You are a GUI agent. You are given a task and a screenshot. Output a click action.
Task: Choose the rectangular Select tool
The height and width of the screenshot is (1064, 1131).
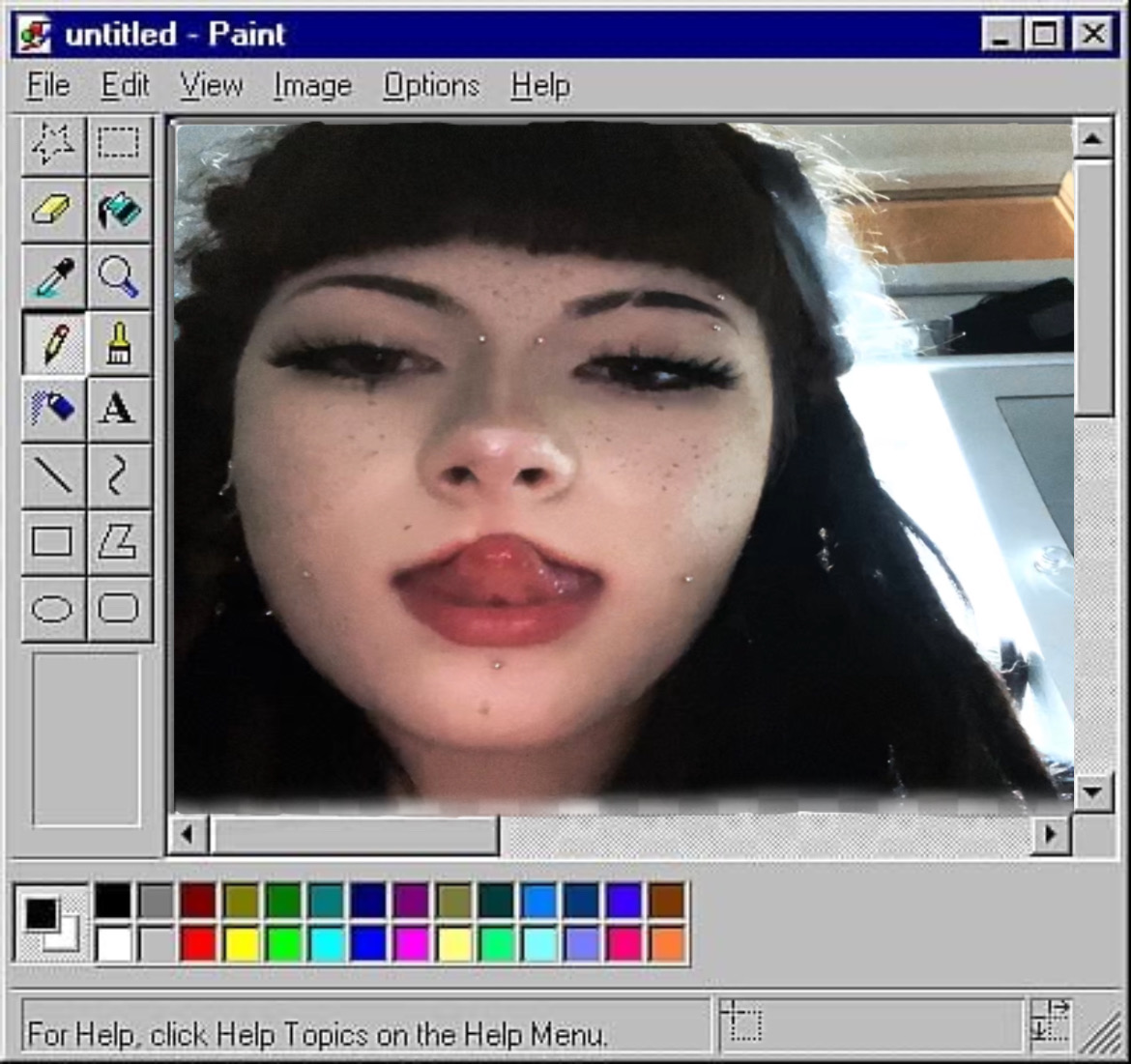[119, 144]
